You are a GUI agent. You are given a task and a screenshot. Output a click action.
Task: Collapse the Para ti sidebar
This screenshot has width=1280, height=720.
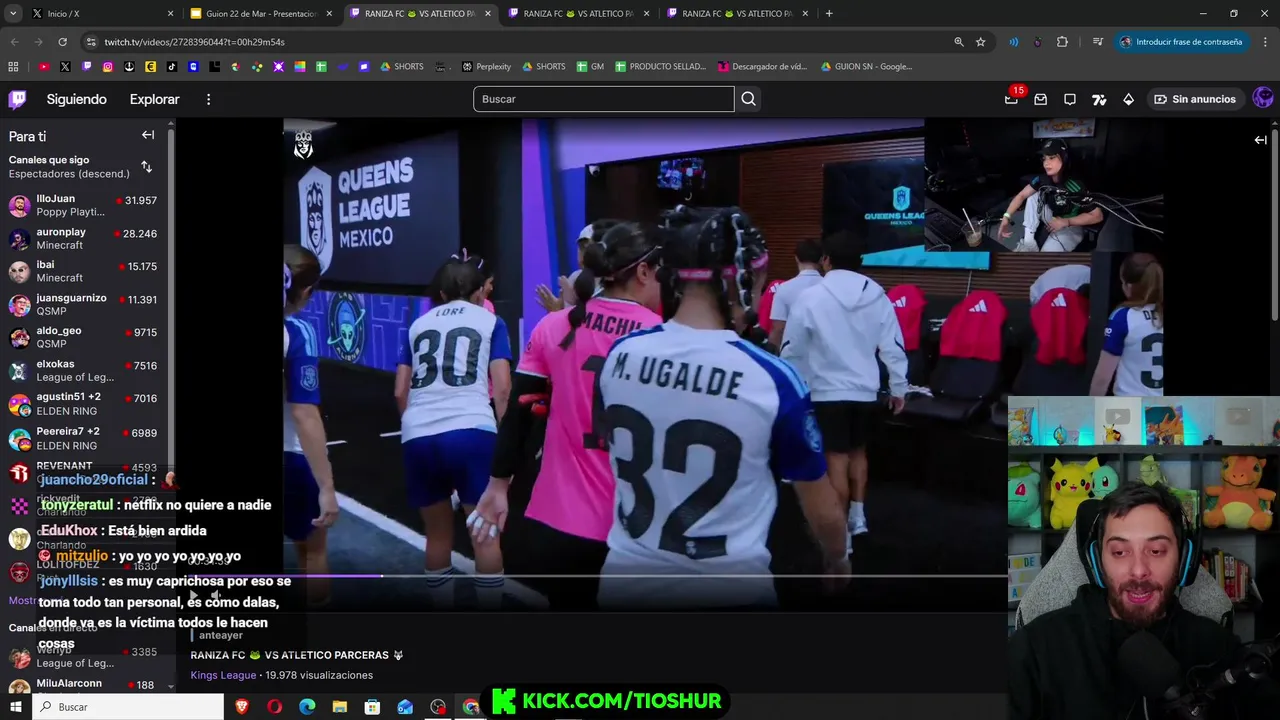point(148,135)
